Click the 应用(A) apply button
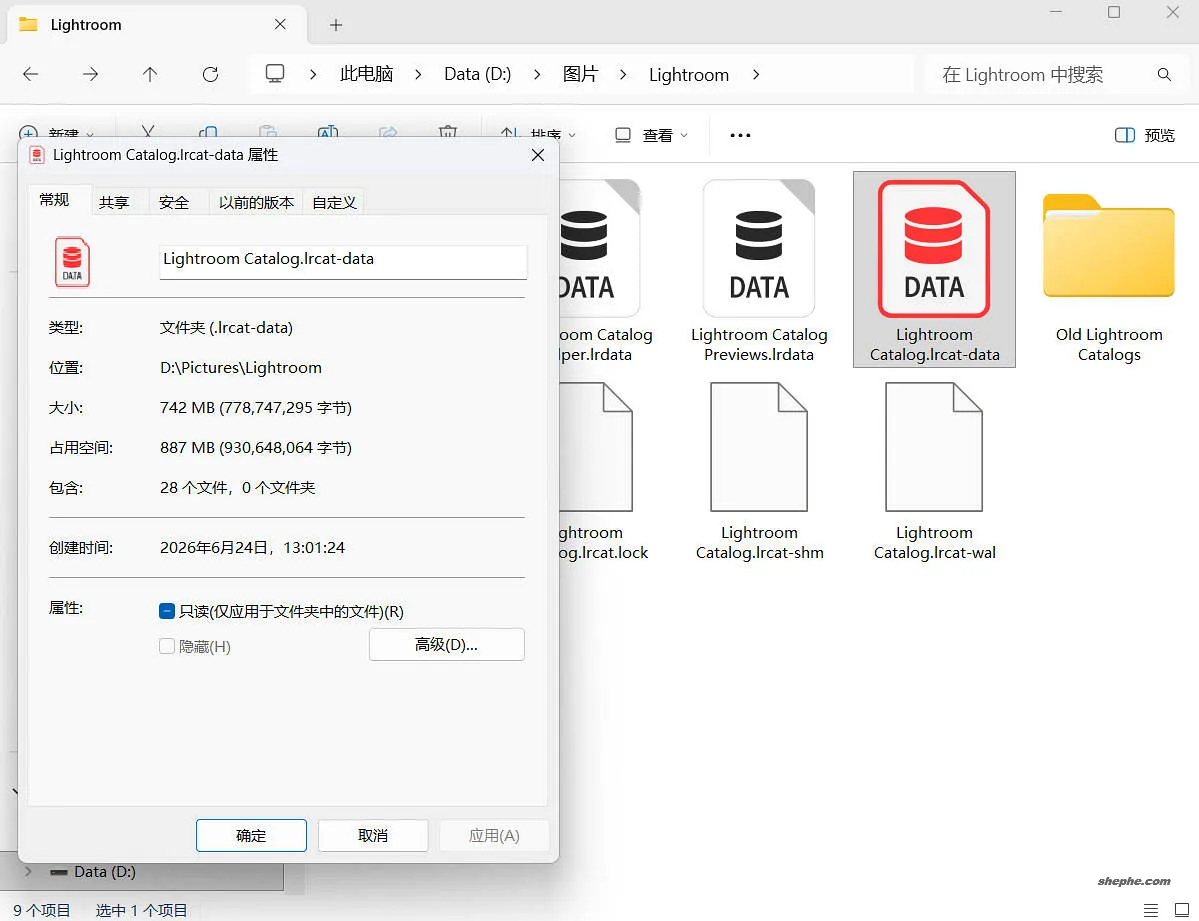The image size is (1199, 921). pos(494,835)
